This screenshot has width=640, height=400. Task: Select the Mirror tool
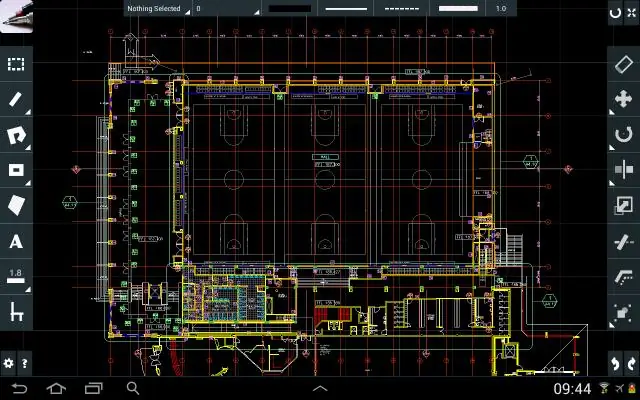tap(623, 170)
